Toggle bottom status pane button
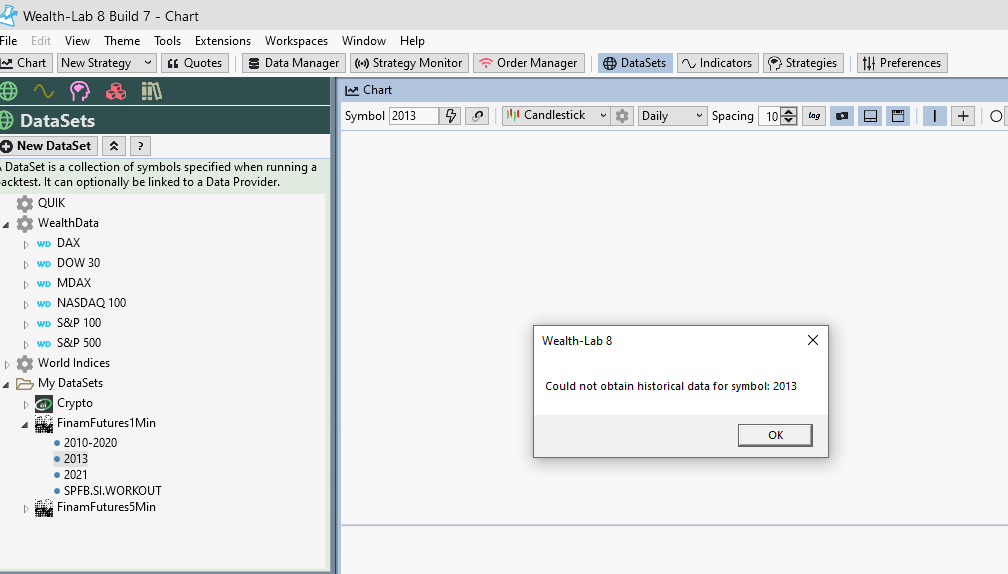Viewport: 1008px width, 574px height. pyautogui.click(x=870, y=116)
